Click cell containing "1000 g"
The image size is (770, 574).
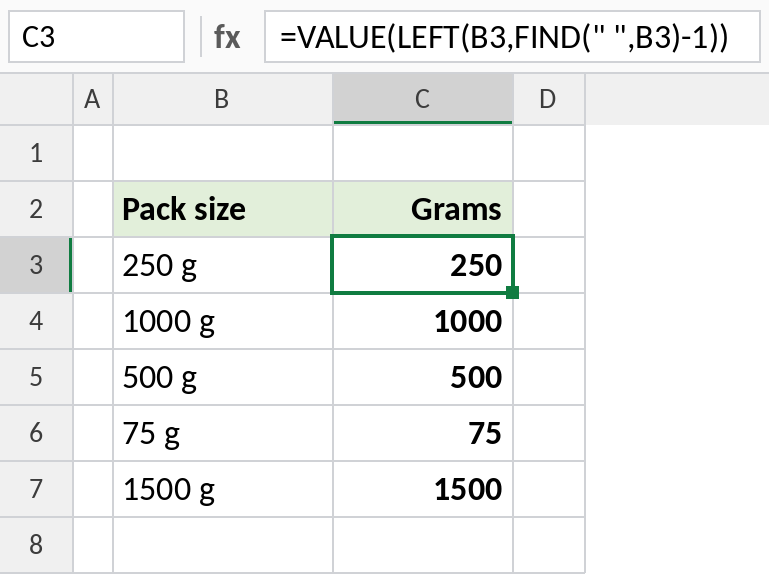point(223,321)
